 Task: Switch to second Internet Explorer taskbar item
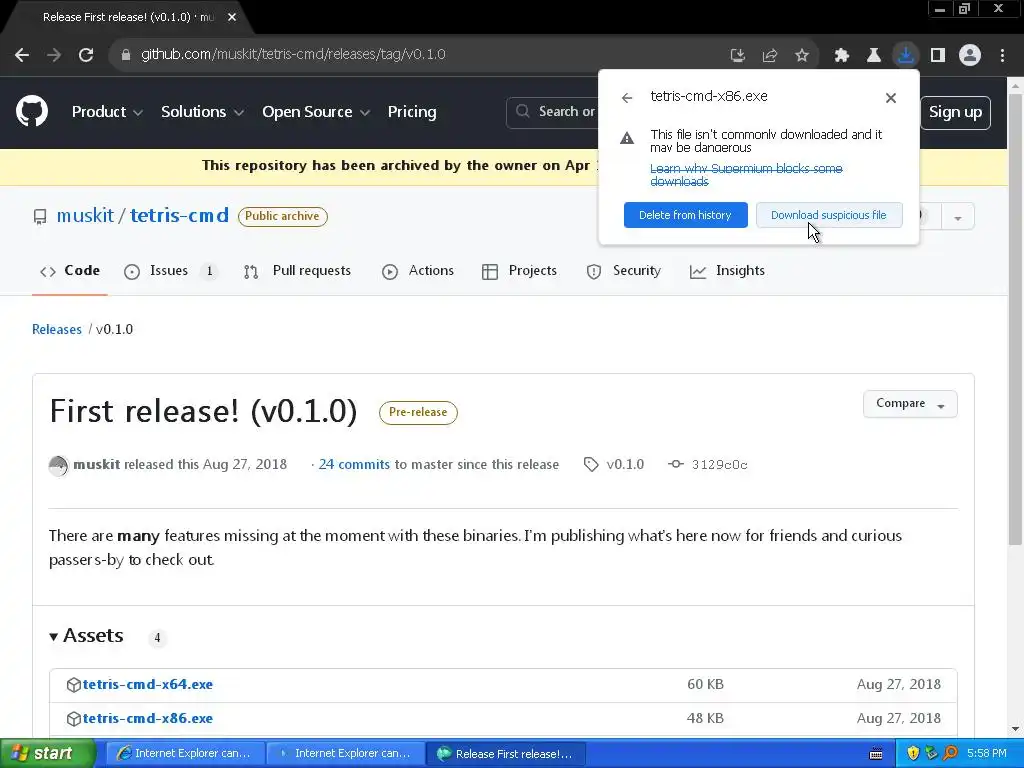coord(345,754)
